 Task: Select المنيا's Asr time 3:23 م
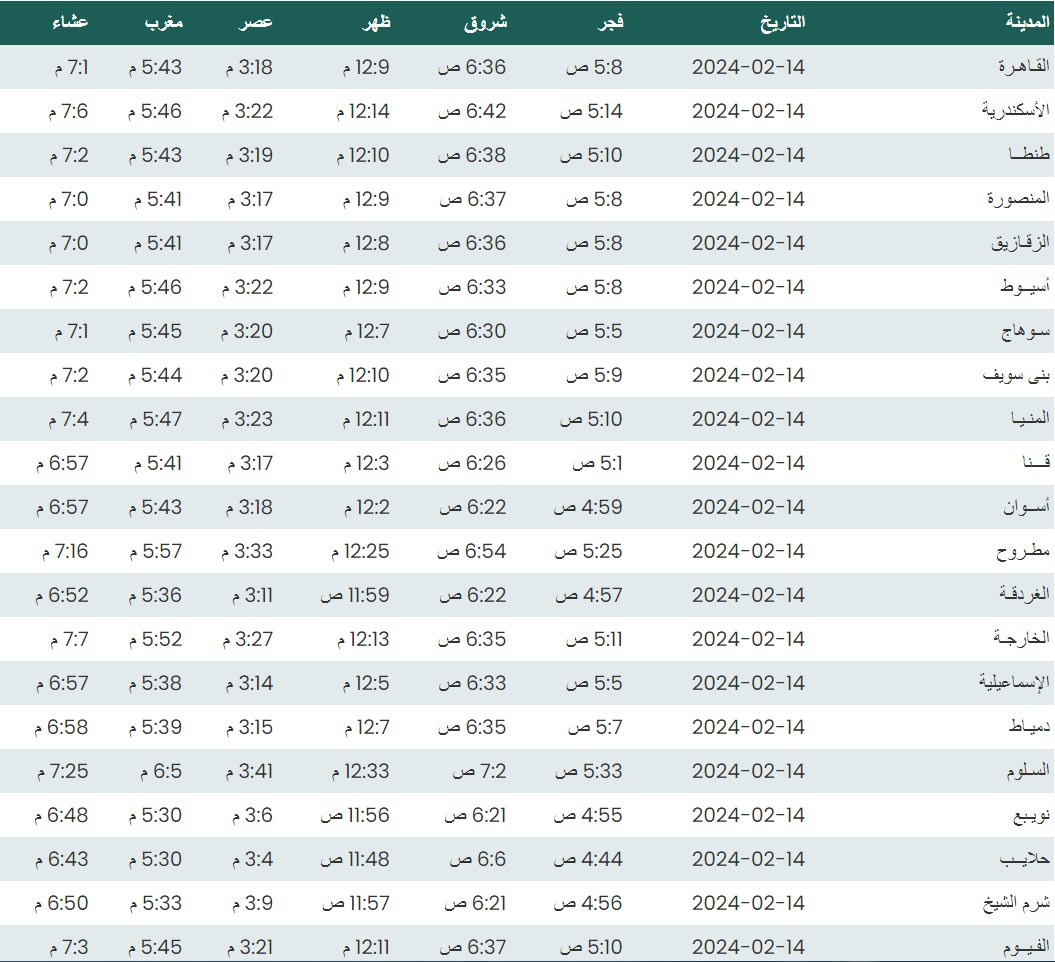pos(246,419)
